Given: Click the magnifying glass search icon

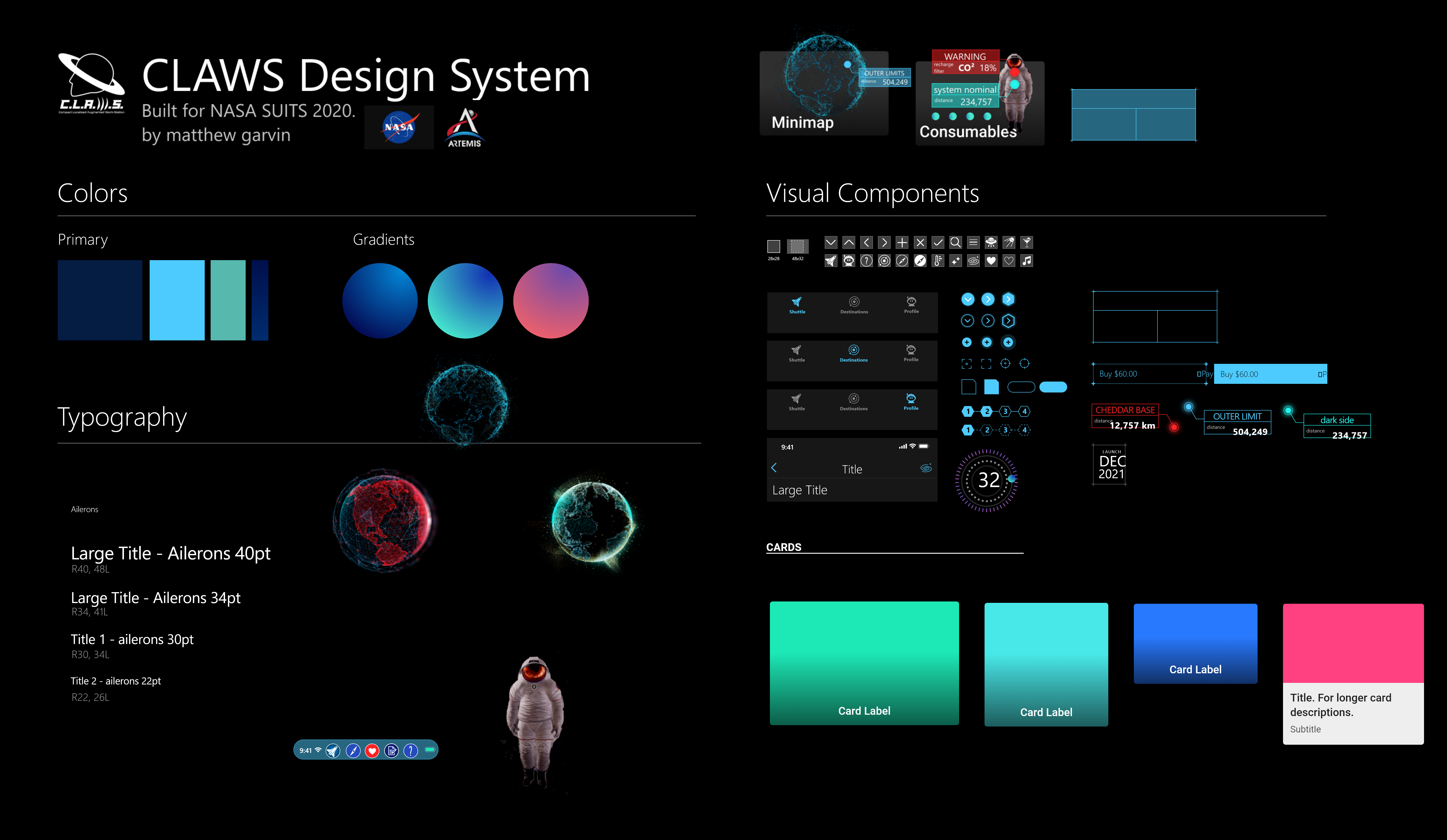Looking at the screenshot, I should 955,242.
